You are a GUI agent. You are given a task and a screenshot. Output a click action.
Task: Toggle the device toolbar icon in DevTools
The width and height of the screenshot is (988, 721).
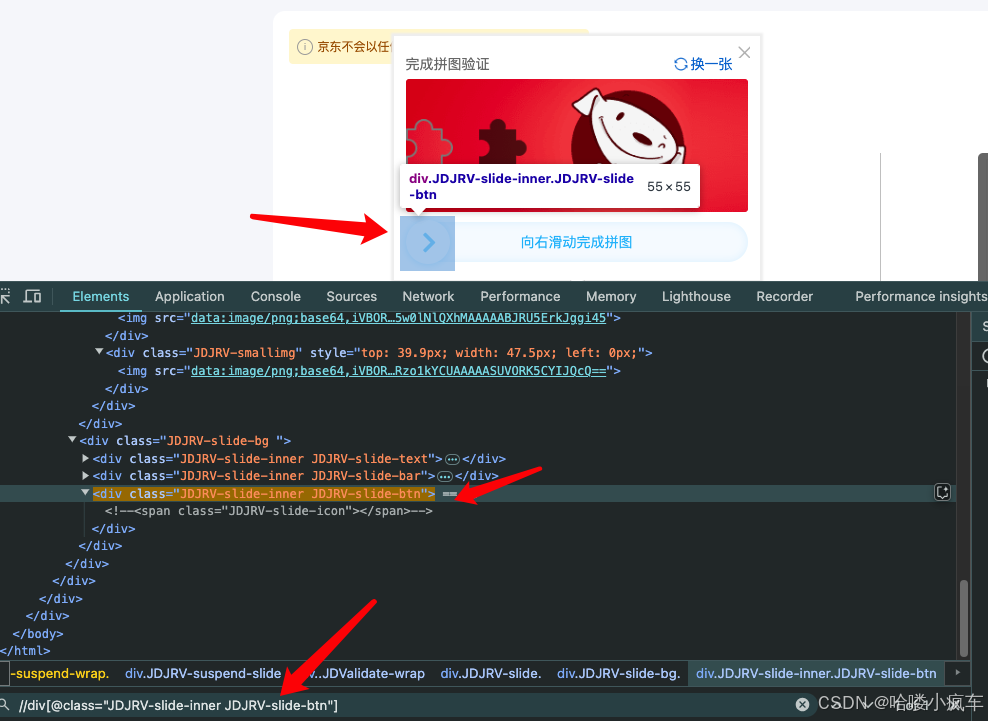(x=32, y=296)
